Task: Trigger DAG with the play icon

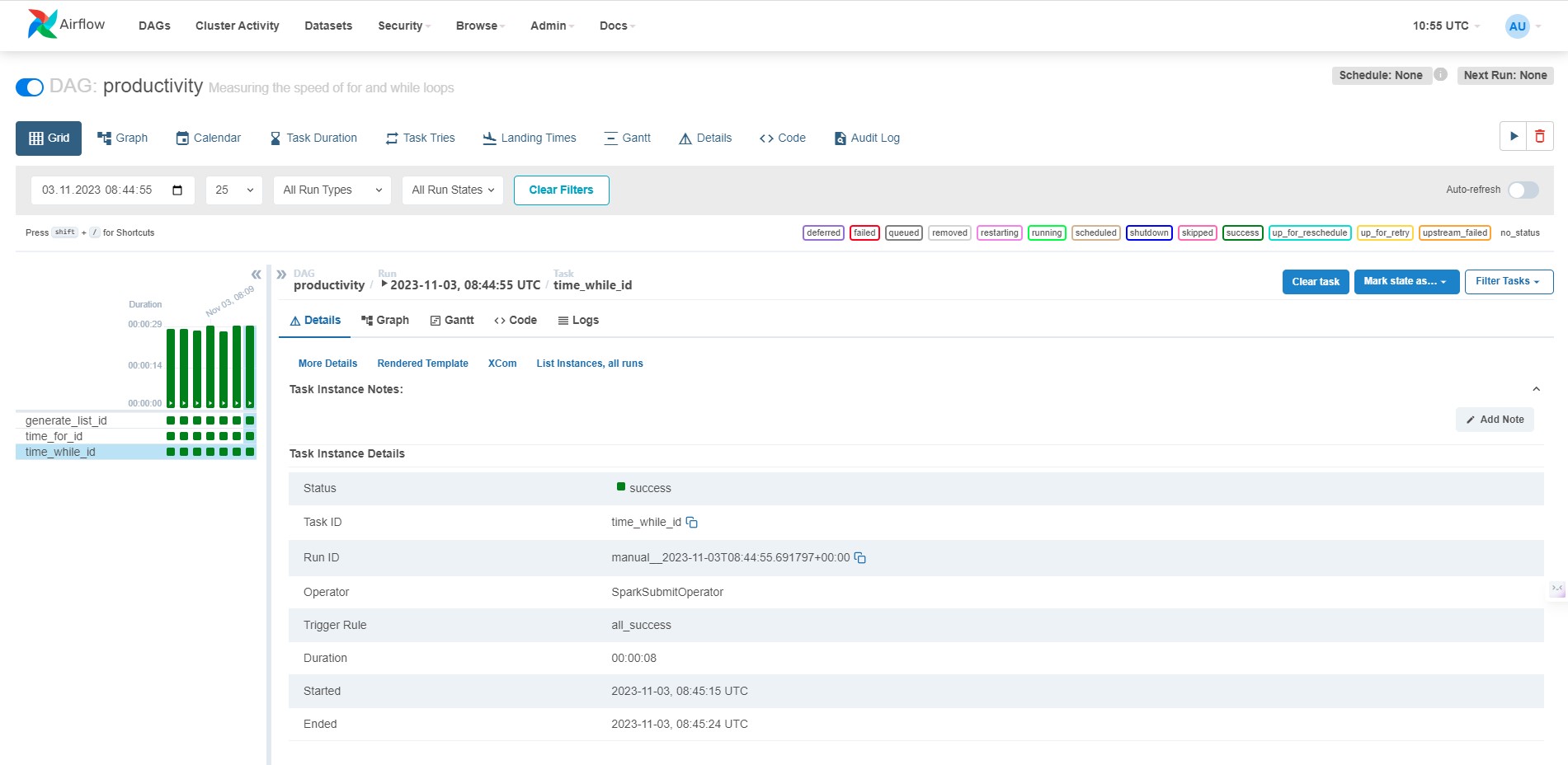Action: [x=1514, y=137]
